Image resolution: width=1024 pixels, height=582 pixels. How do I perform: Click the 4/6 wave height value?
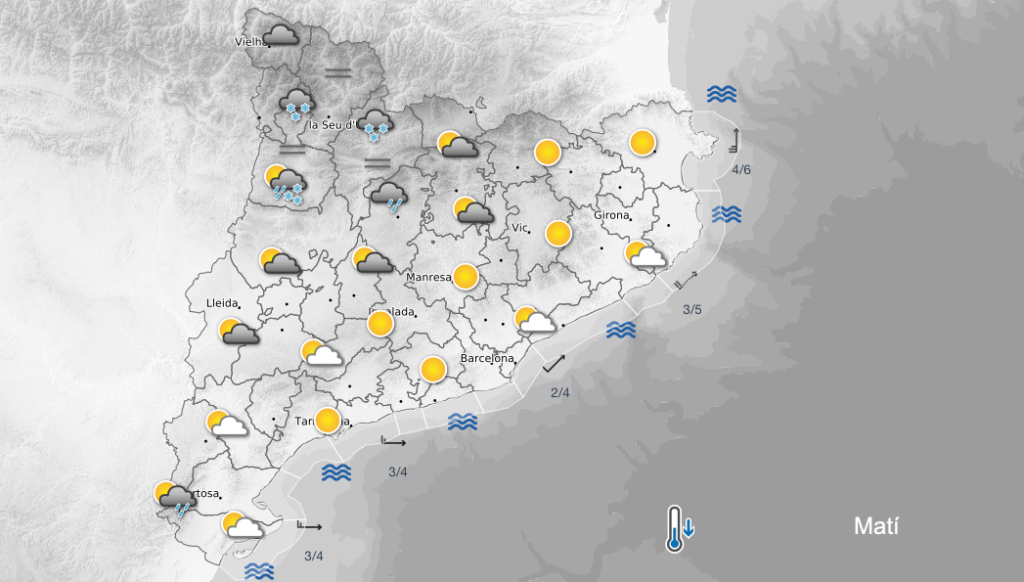741,171
